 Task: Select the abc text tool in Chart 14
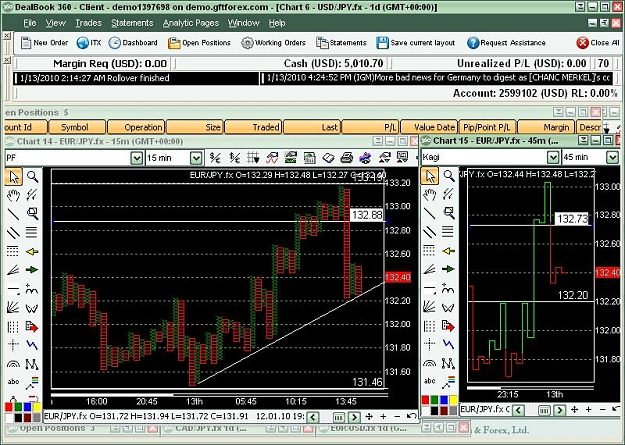pyautogui.click(x=14, y=382)
